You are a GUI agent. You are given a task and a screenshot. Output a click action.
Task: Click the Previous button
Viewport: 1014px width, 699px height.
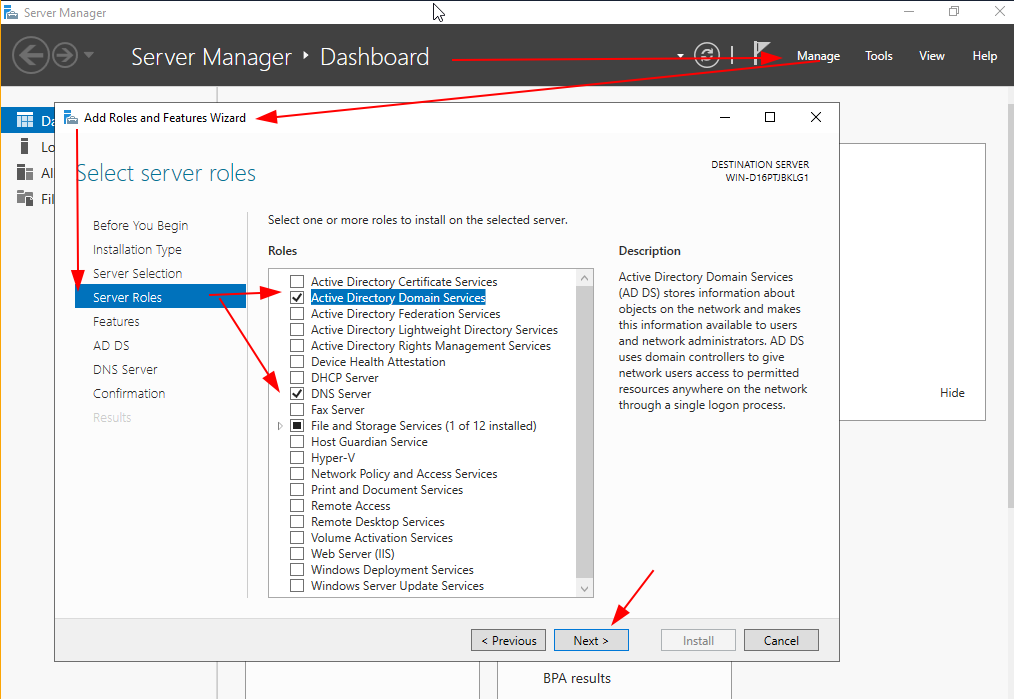pos(508,640)
